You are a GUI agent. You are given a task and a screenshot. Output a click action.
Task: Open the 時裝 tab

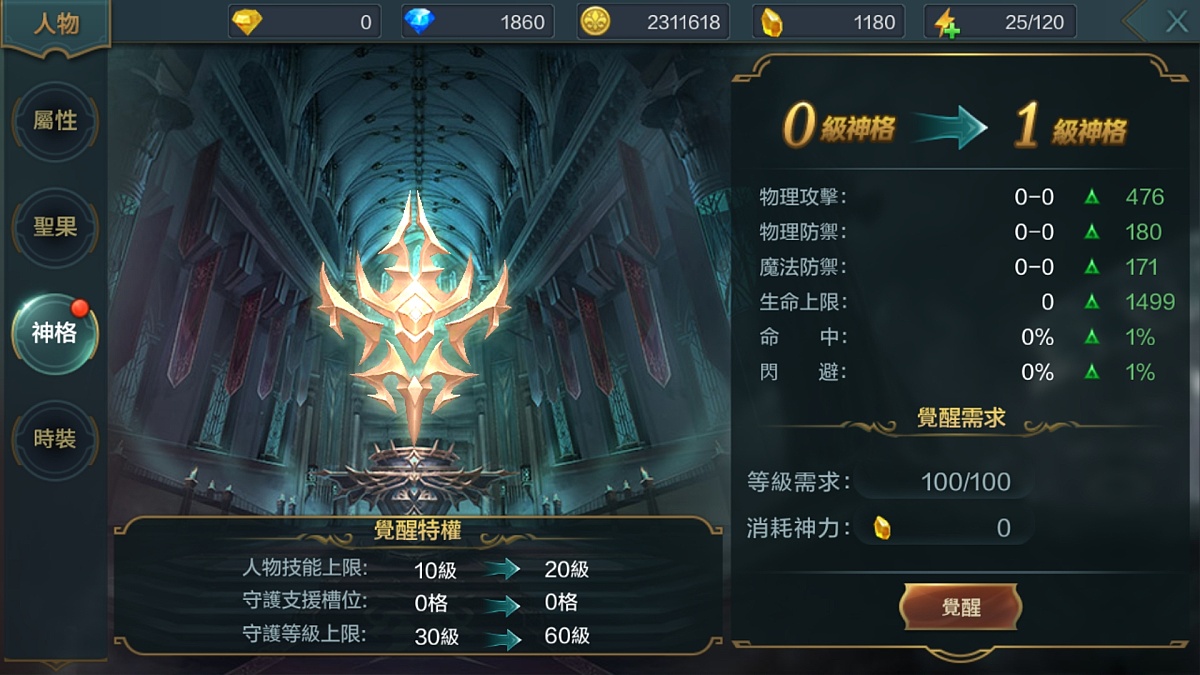point(55,439)
